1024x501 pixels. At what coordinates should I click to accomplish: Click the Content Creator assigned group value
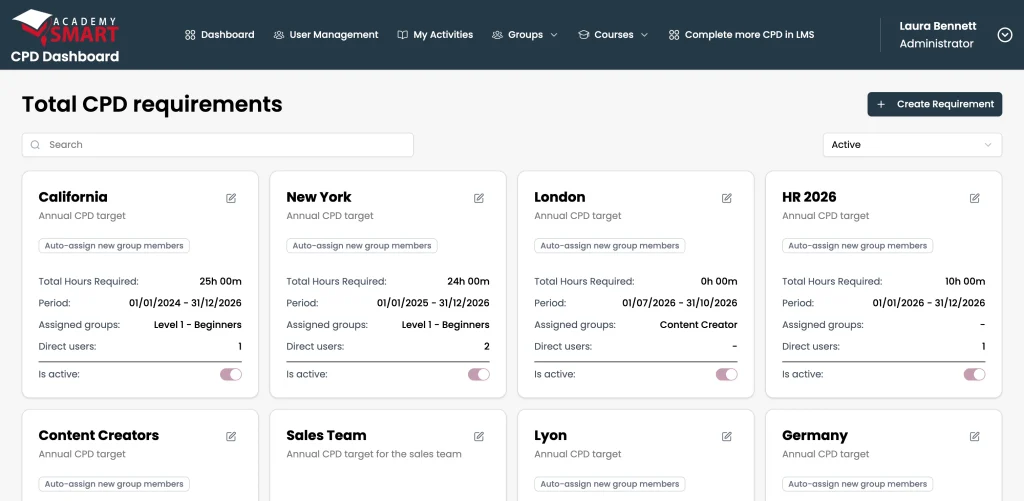pyautogui.click(x=699, y=325)
